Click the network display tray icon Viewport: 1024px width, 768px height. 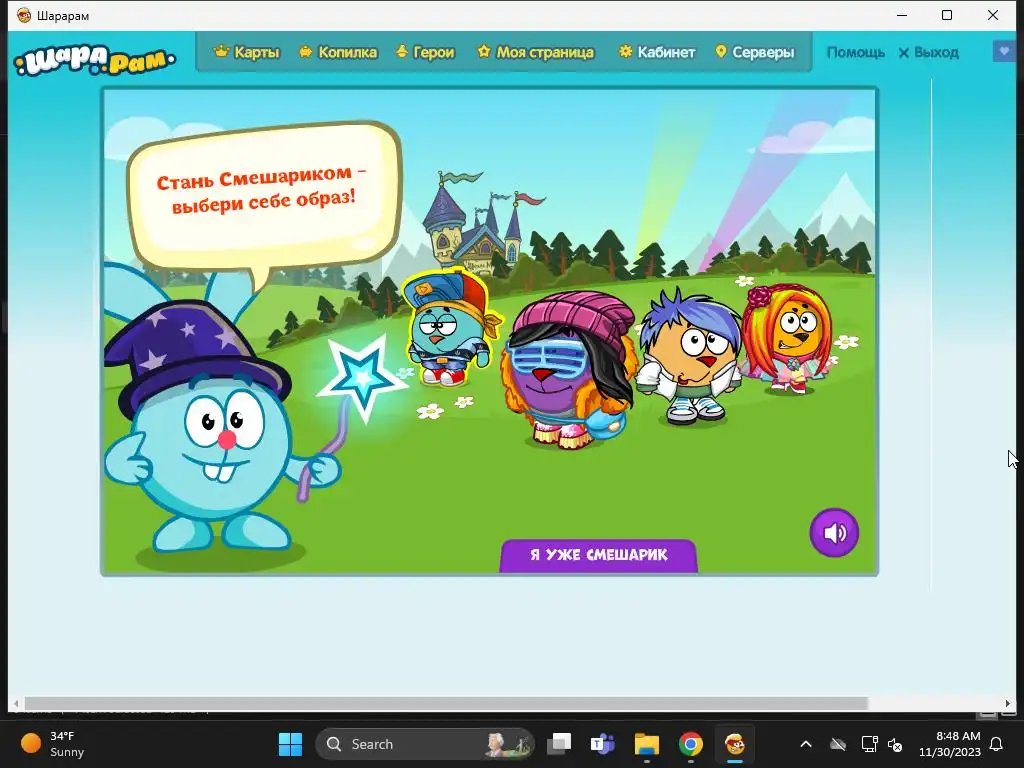coord(869,744)
